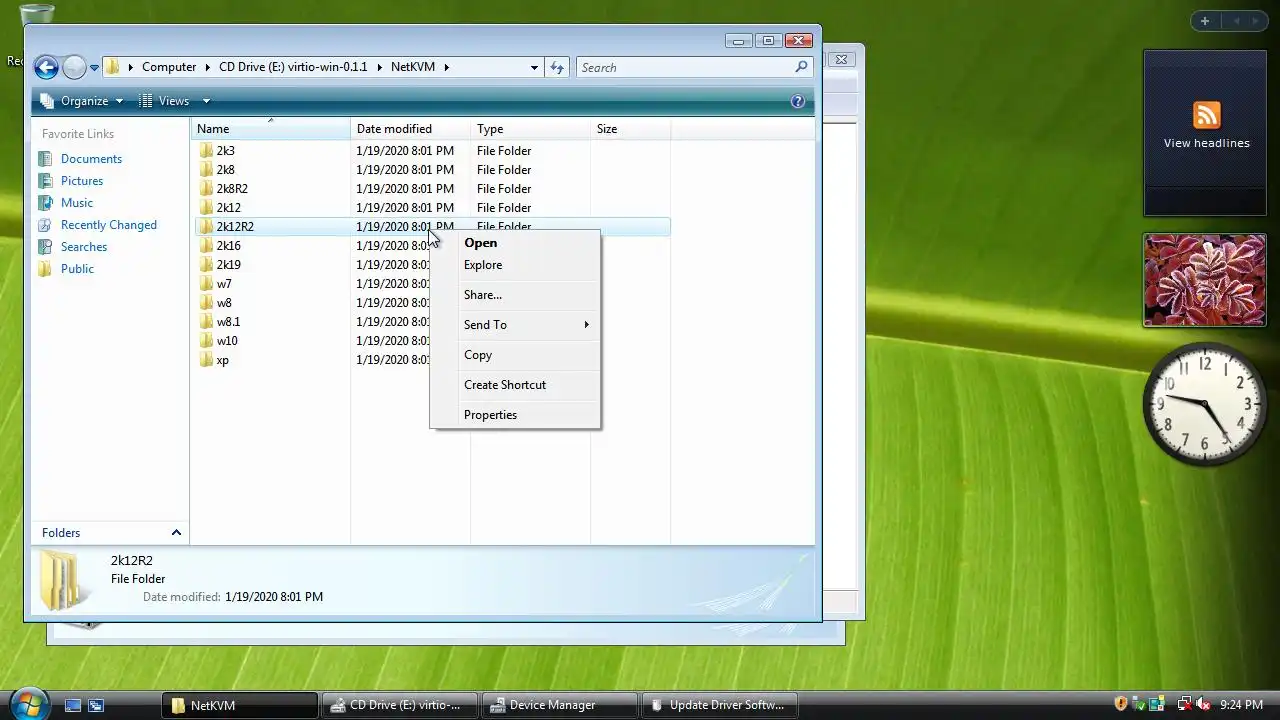Image resolution: width=1280 pixels, height=720 pixels.
Task: Expand the chevron after Computer in breadcrumb
Action: tap(208, 67)
